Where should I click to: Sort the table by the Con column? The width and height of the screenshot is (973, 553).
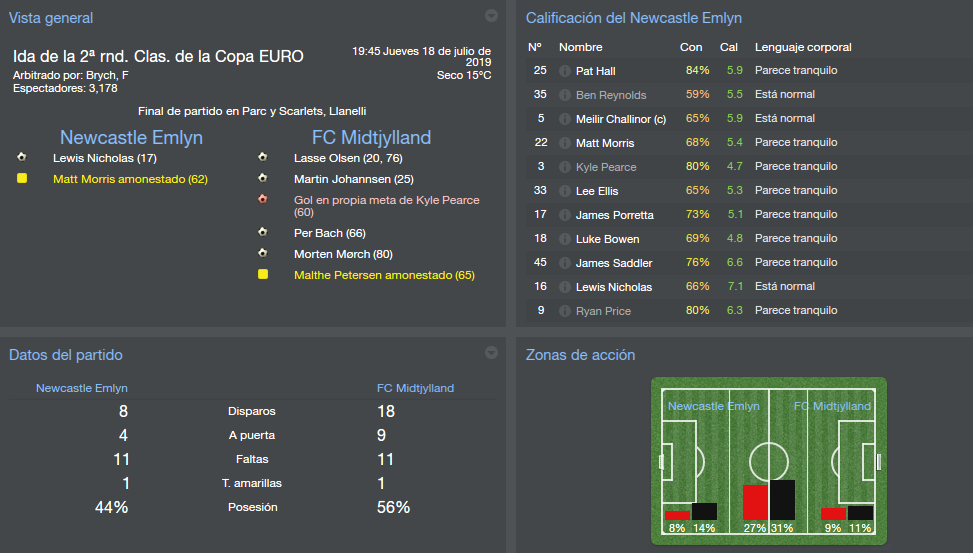click(x=691, y=47)
